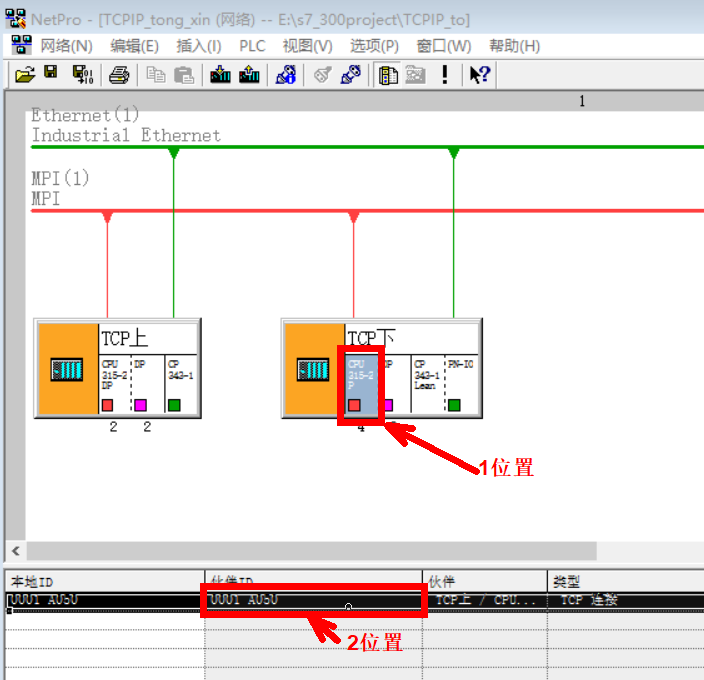The image size is (704, 680).
Task: Click the horizontal scrollbar left arrow
Action: coord(15,551)
